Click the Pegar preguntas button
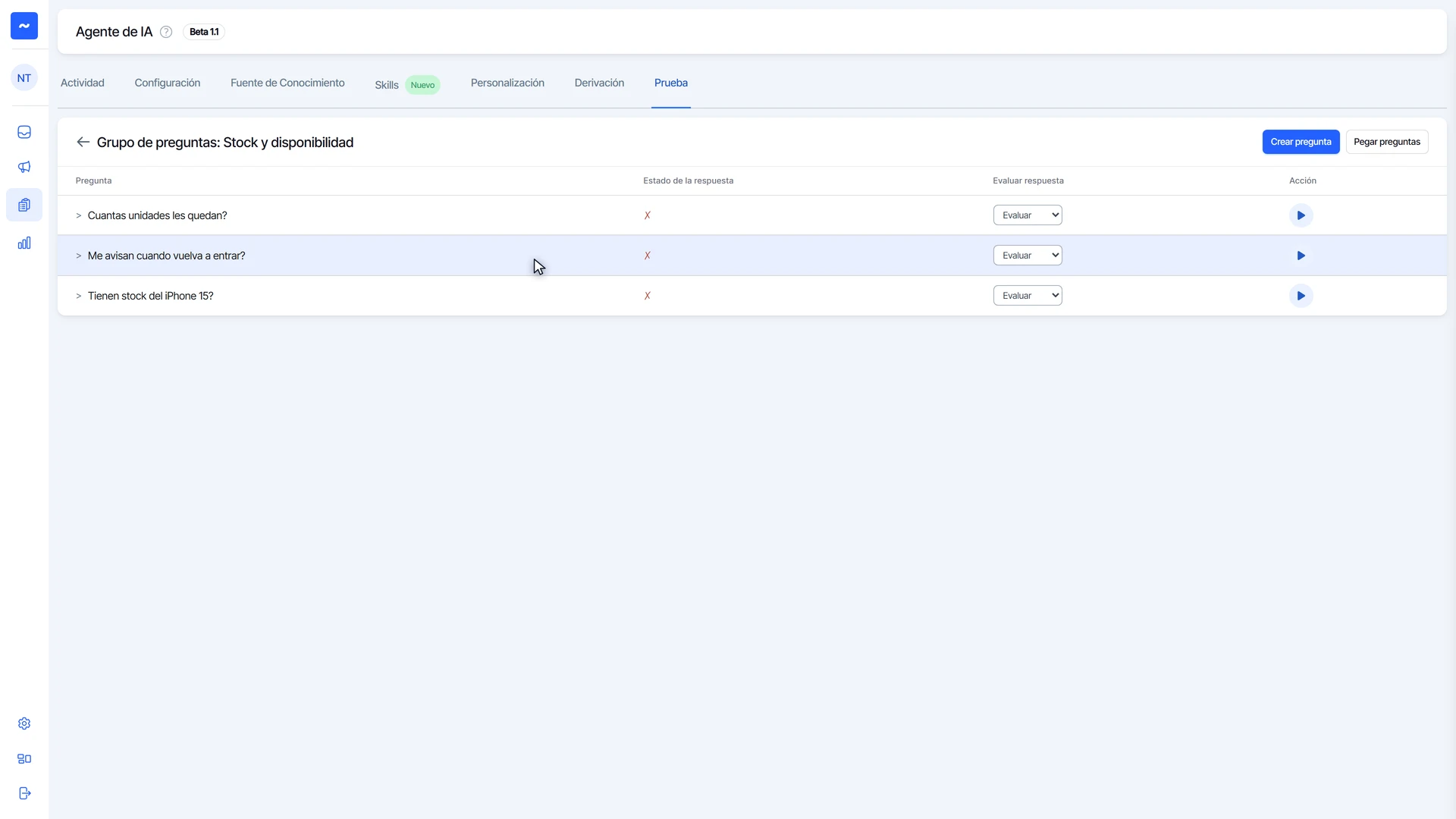The height and width of the screenshot is (819, 1456). (1387, 142)
